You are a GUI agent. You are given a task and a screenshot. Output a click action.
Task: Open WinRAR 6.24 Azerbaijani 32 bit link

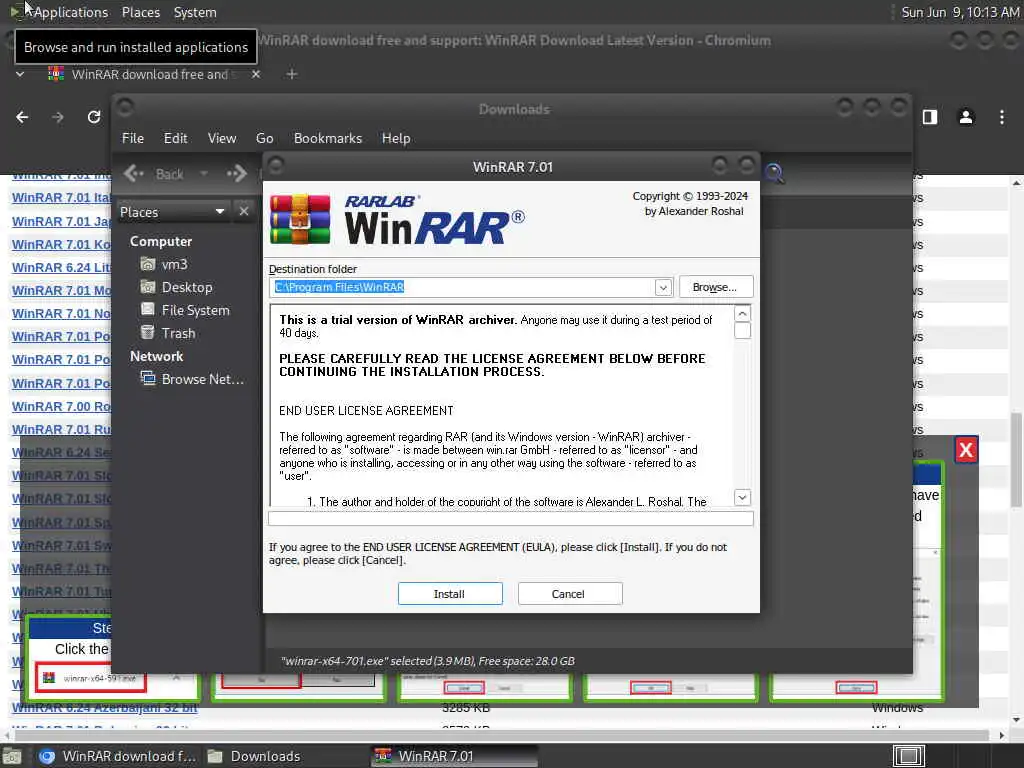click(x=104, y=708)
